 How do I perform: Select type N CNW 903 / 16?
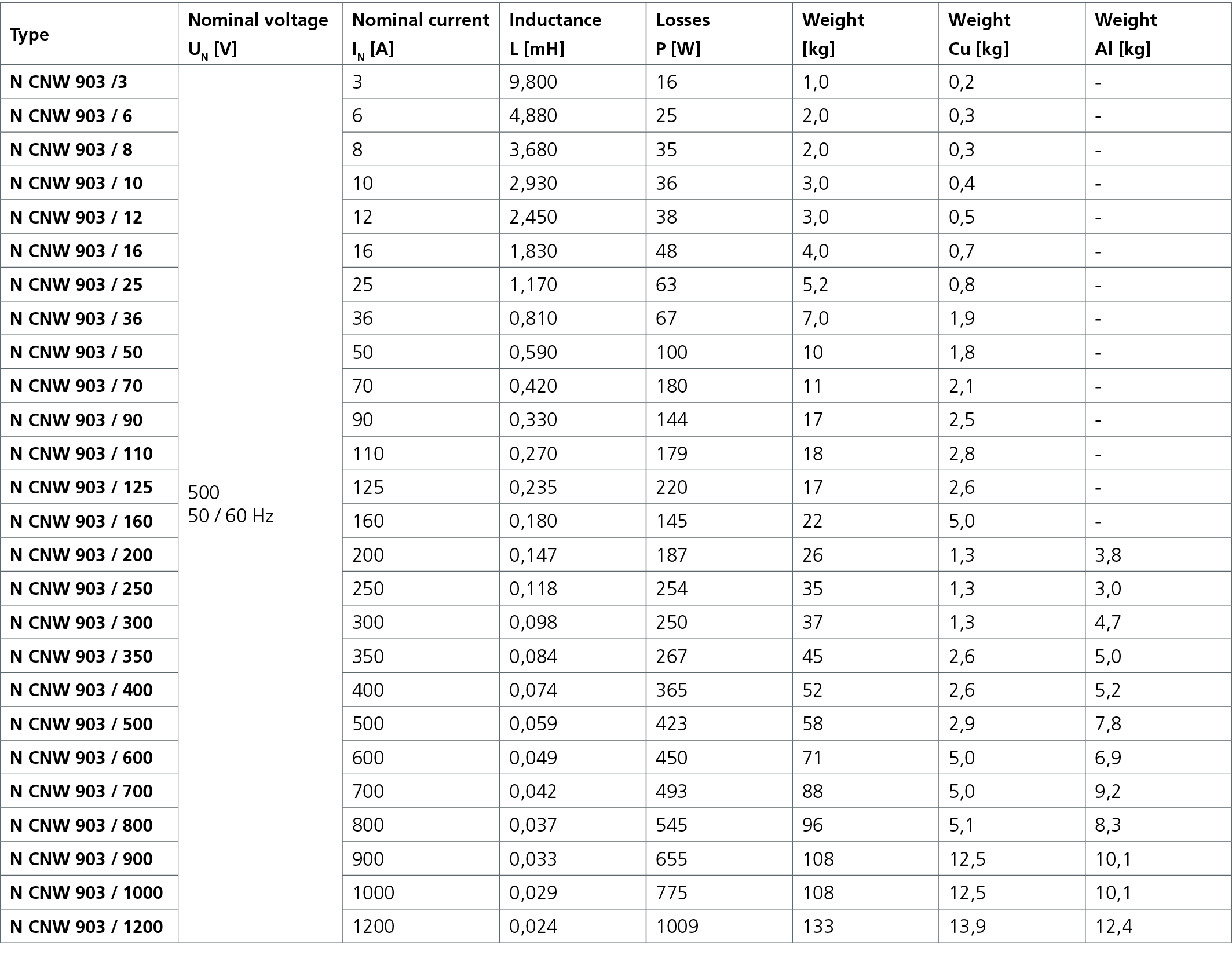coord(76,251)
